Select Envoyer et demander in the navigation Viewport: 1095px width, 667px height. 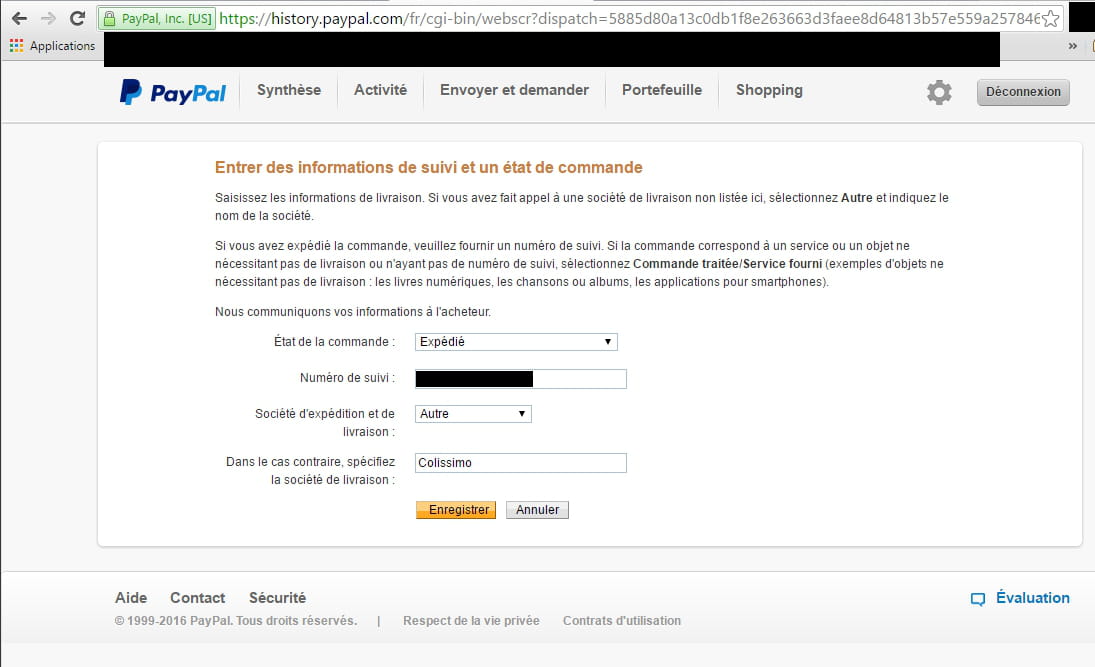515,90
